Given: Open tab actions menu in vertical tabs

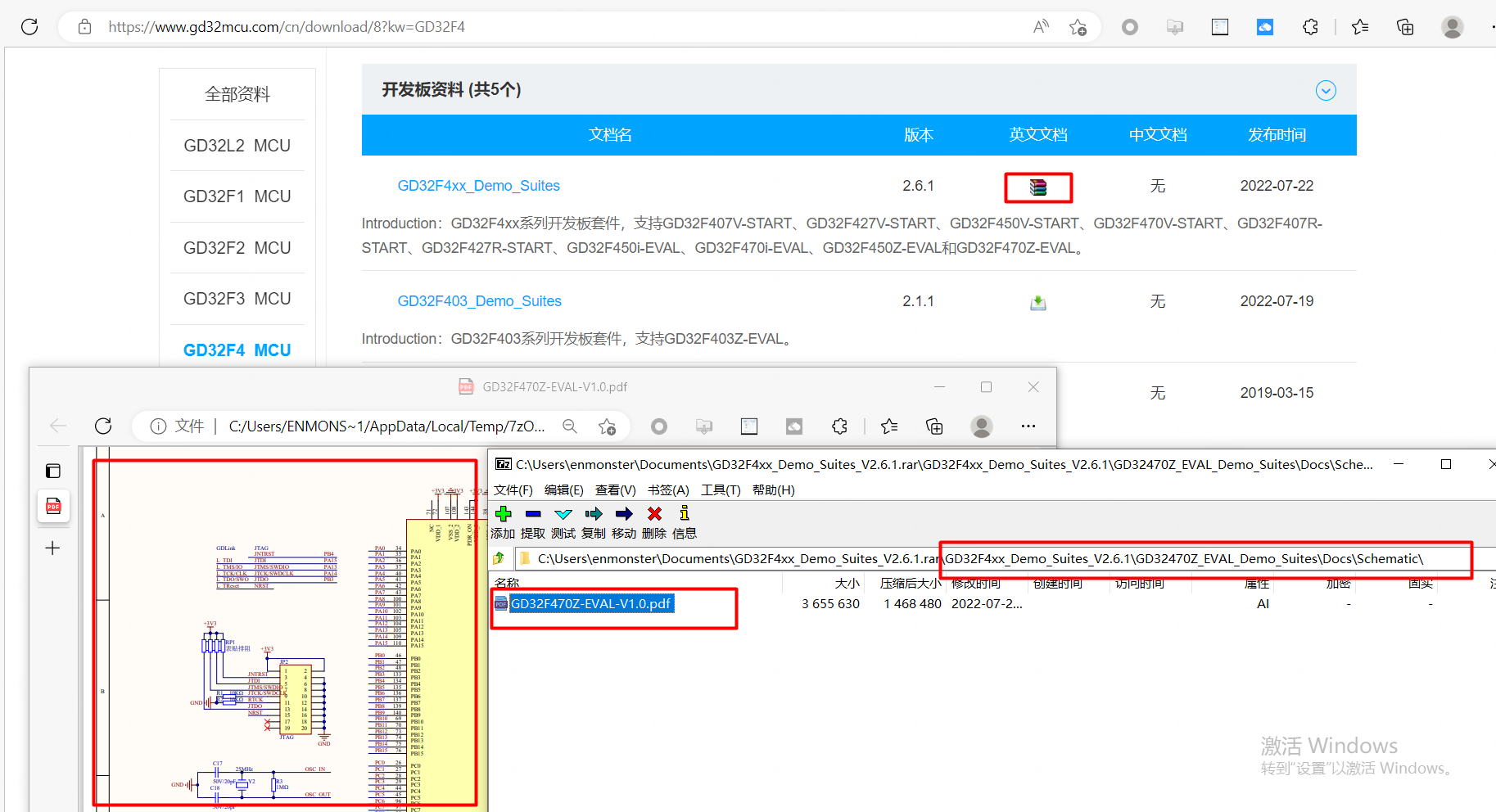Looking at the screenshot, I should (x=53, y=471).
